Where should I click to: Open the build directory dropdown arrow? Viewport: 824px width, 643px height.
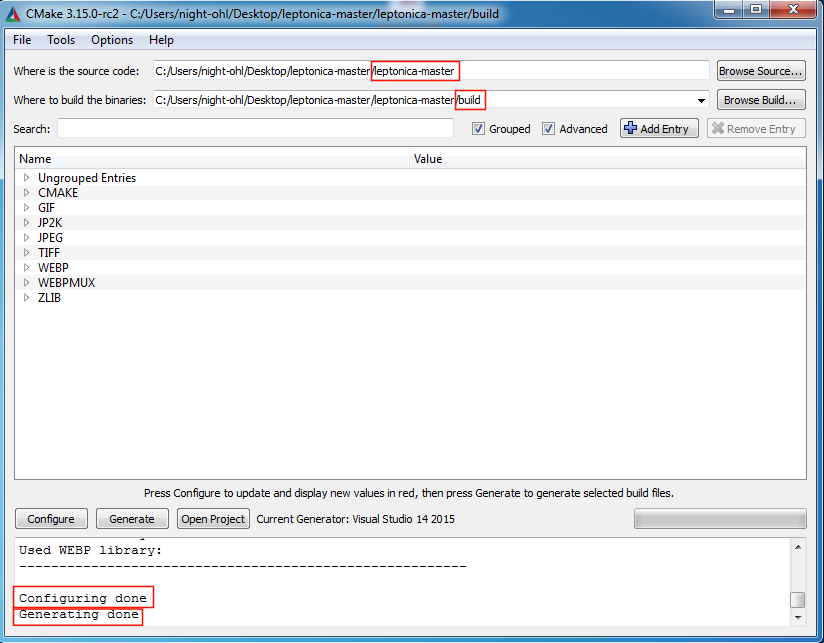[701, 100]
